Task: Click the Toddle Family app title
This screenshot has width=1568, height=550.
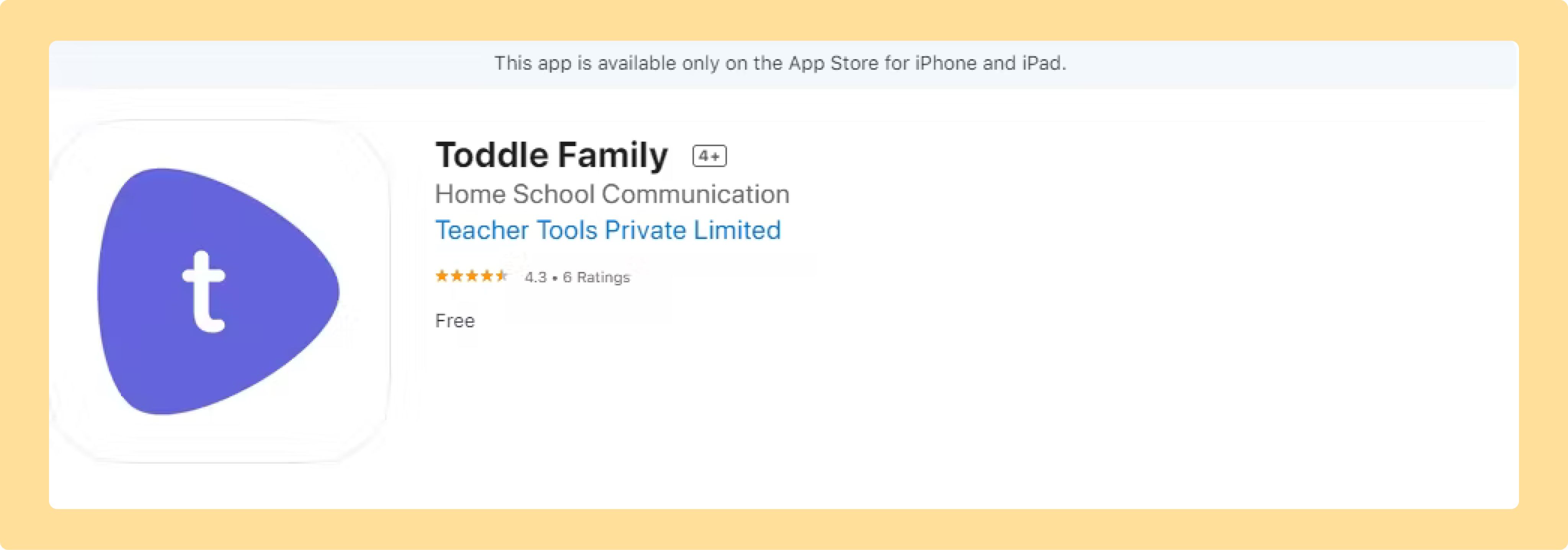Action: (552, 155)
